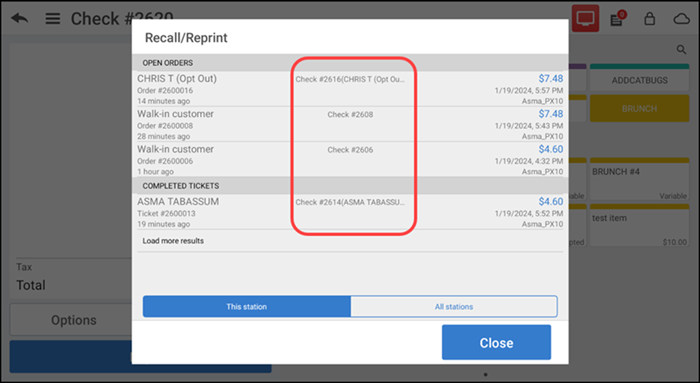Click the Options button behind dialog
Image resolution: width=700 pixels, height=383 pixels.
coord(74,320)
